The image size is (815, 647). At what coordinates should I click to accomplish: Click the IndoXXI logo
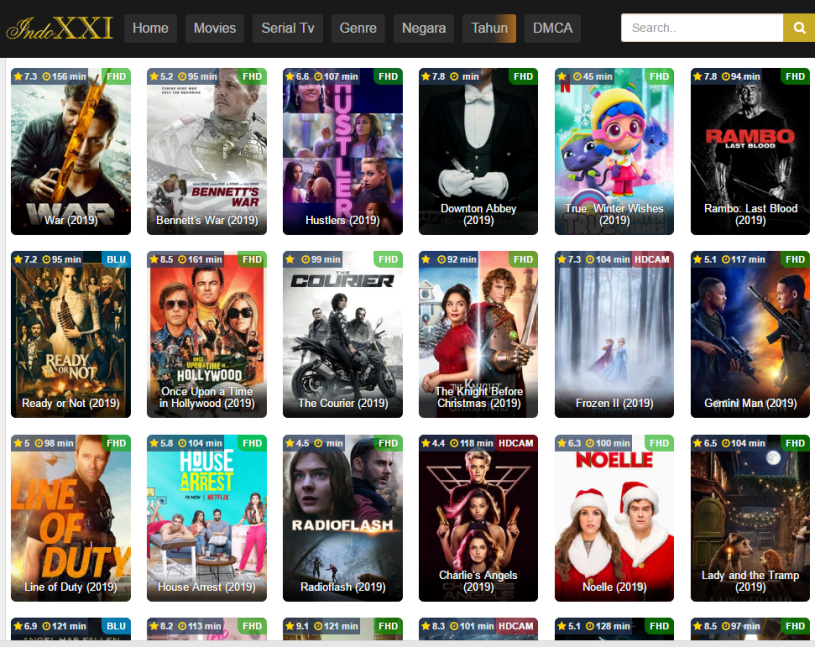click(x=59, y=28)
